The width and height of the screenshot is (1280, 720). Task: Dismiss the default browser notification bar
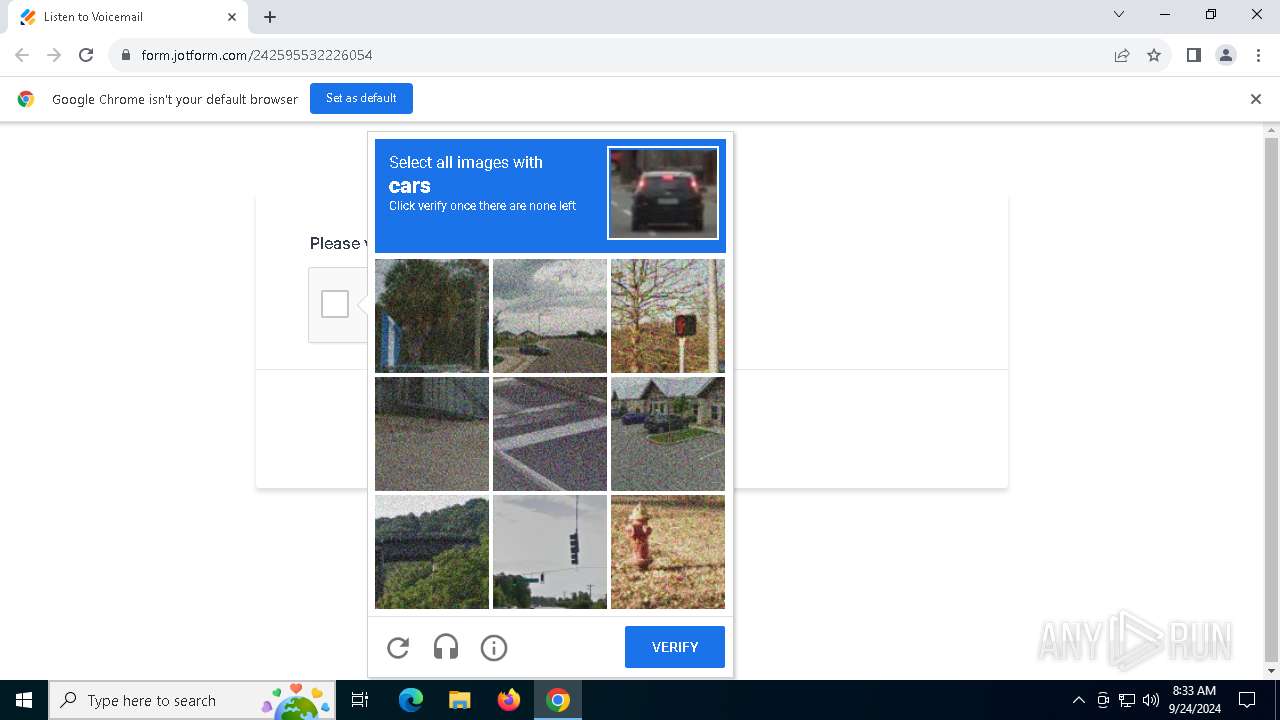click(1256, 99)
